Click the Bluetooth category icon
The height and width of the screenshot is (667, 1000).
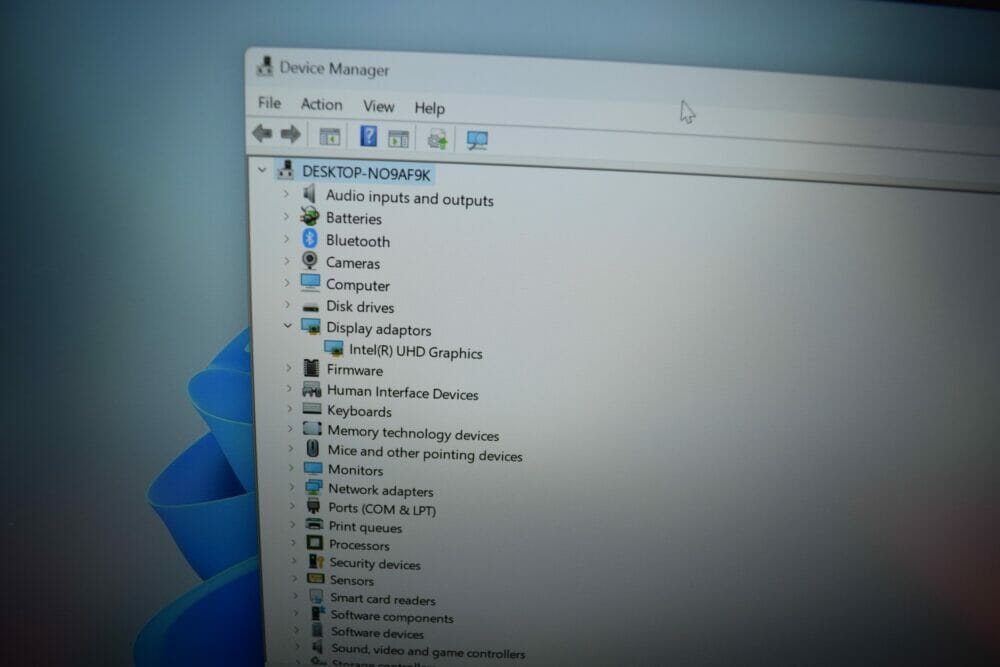310,238
